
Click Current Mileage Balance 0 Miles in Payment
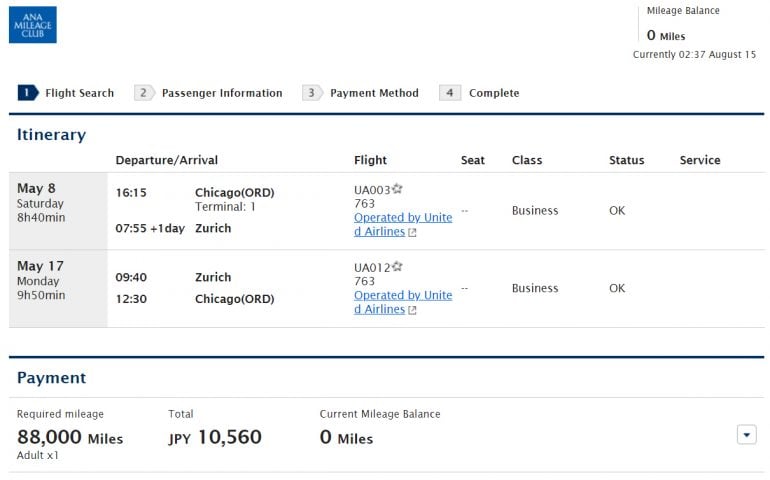point(346,438)
